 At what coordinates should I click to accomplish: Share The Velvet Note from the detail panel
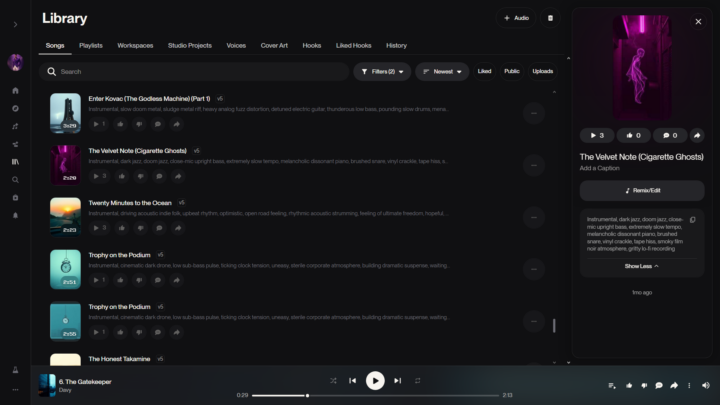coord(696,135)
